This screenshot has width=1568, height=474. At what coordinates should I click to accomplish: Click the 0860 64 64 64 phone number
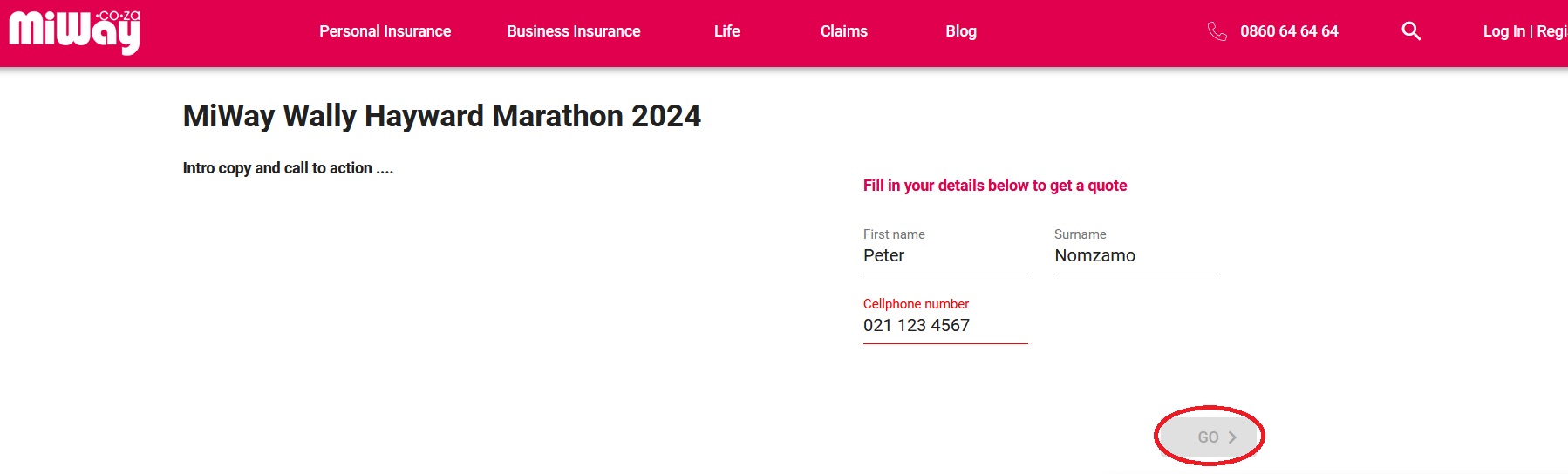point(1289,31)
